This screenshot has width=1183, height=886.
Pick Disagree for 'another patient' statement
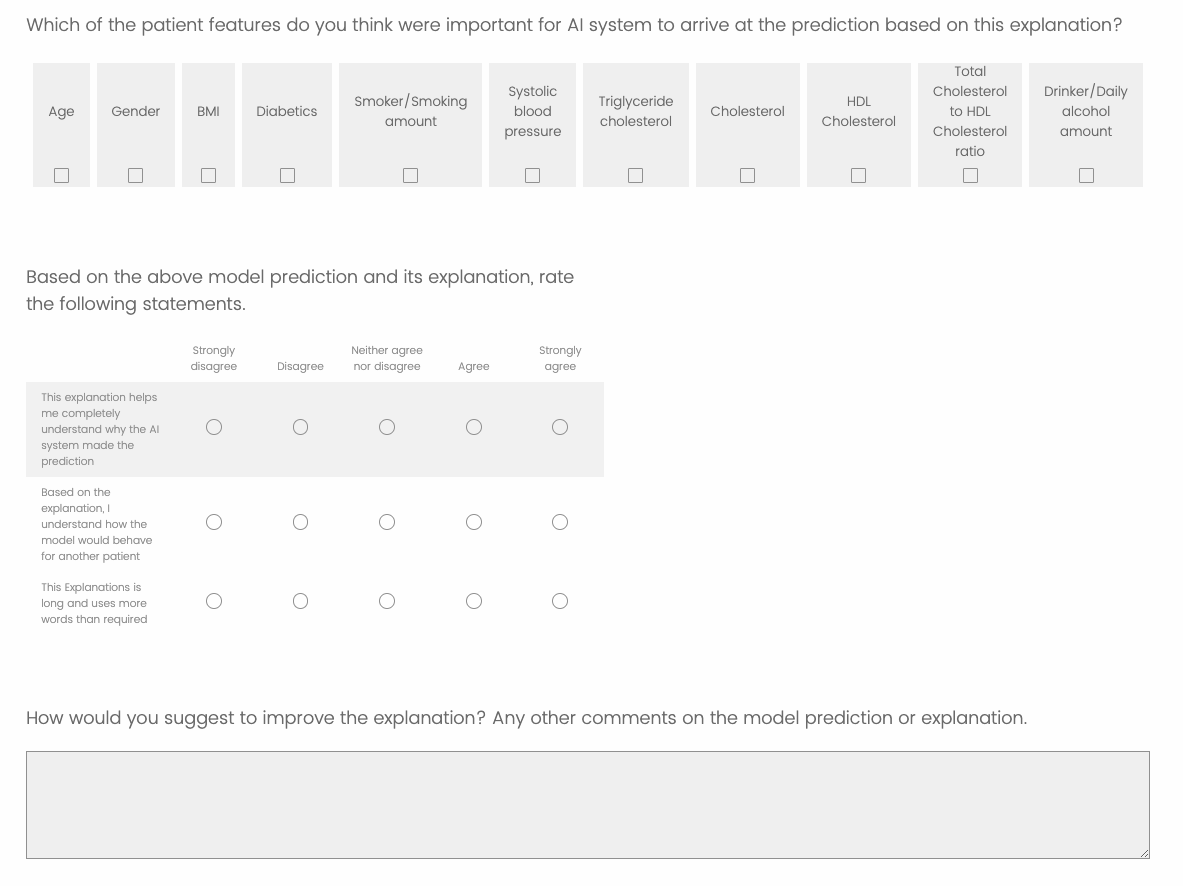click(300, 522)
